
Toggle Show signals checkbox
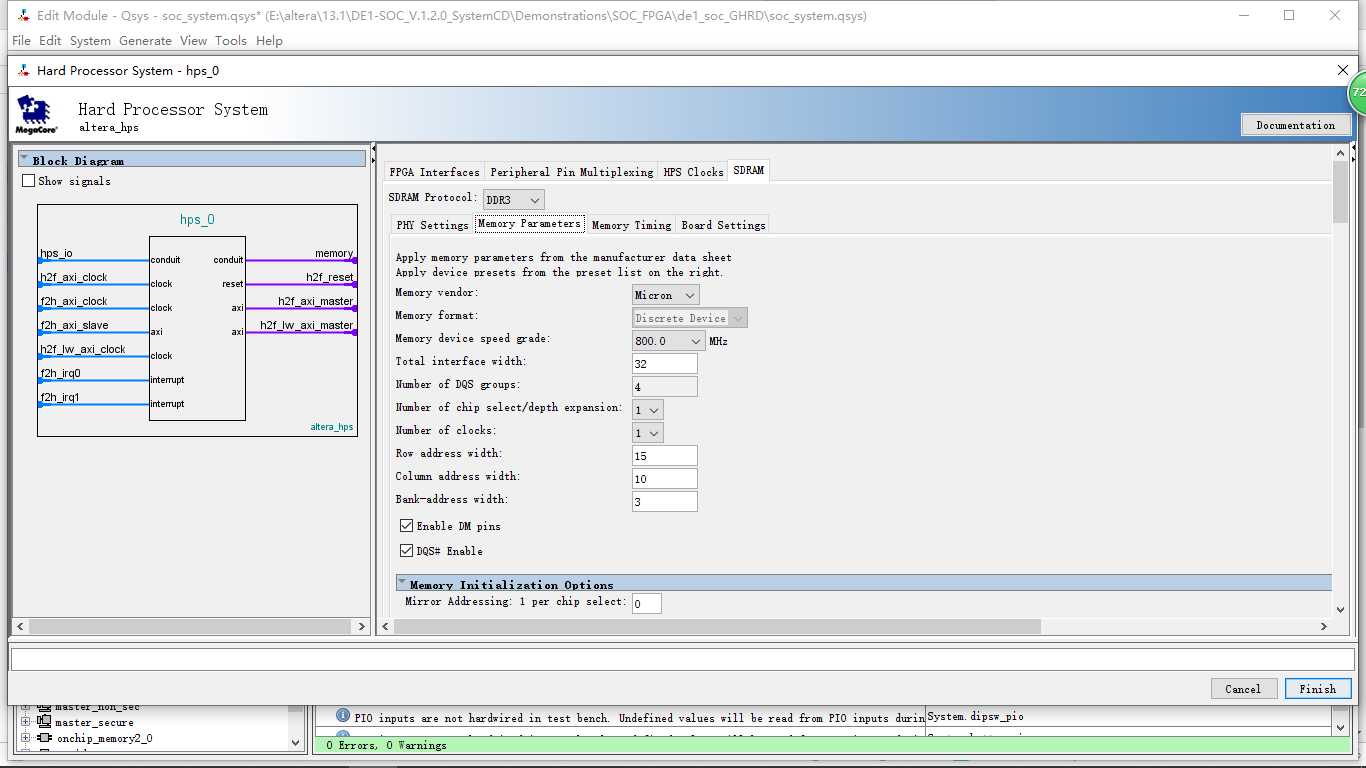click(28, 181)
